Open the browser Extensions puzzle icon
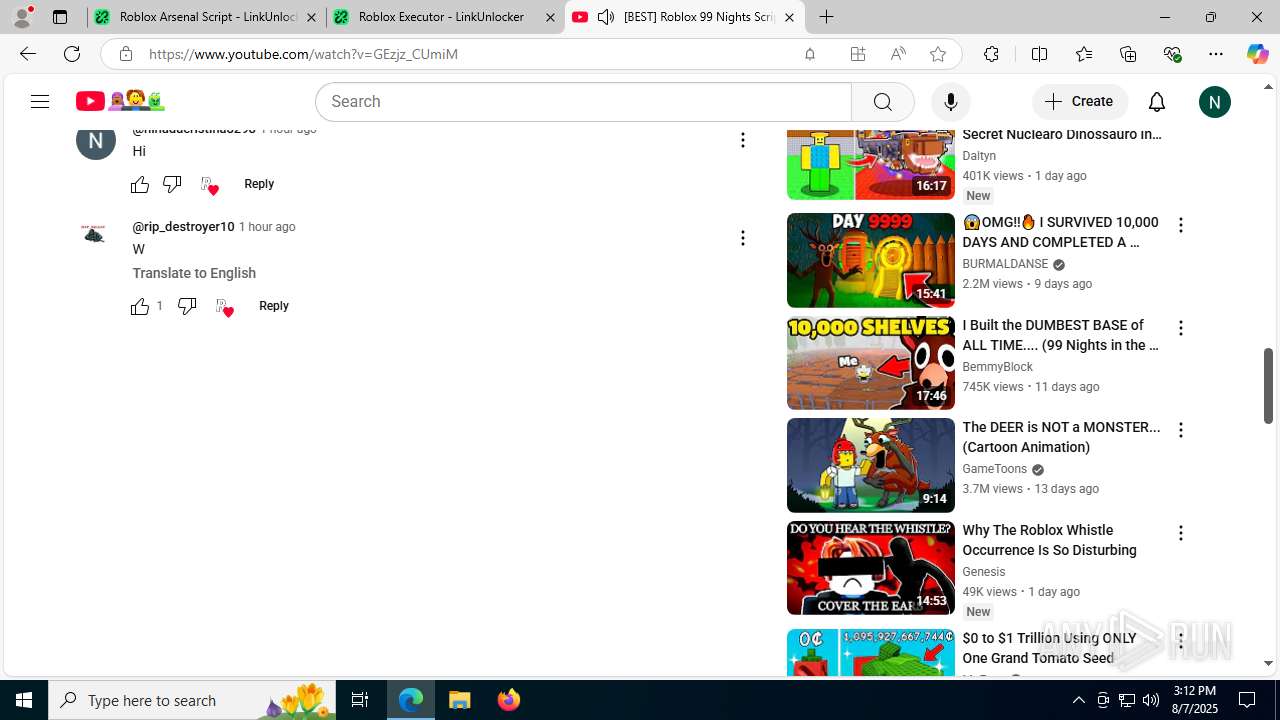The height and width of the screenshot is (720, 1280). point(991,54)
